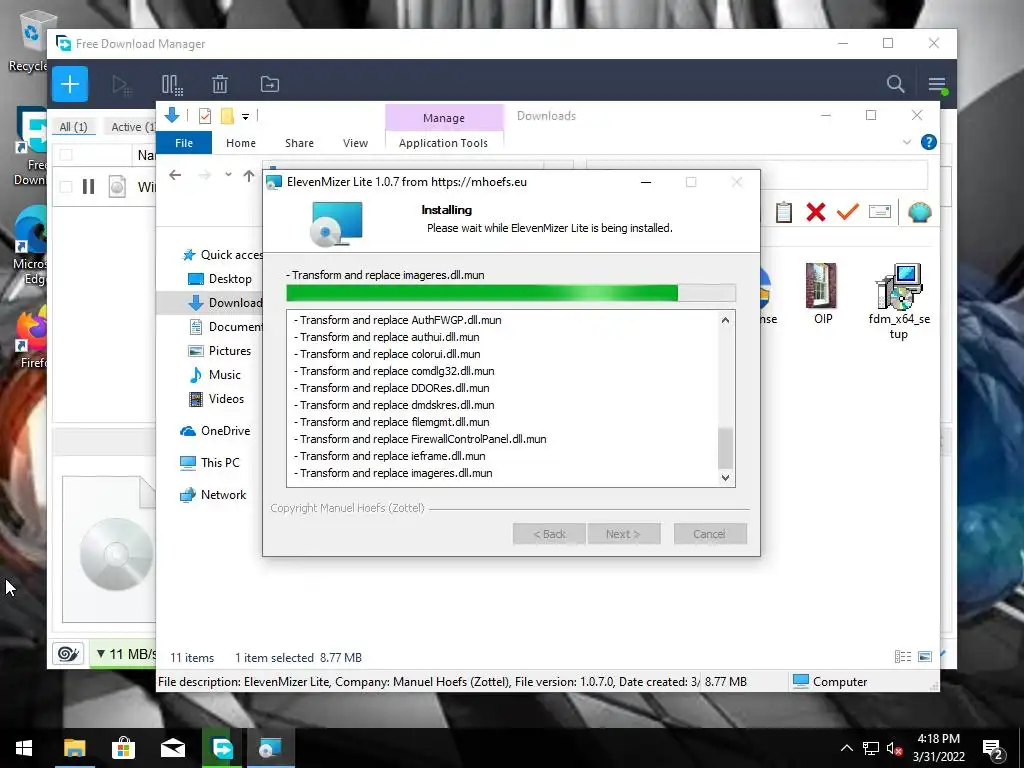This screenshot has width=1024, height=768.
Task: Open the Share ribbon tab
Action: (x=299, y=143)
